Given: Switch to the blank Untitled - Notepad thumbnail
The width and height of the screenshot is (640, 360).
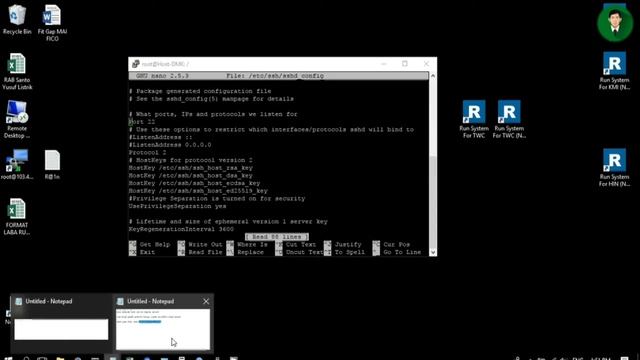Looking at the screenshot, I should [x=61, y=329].
